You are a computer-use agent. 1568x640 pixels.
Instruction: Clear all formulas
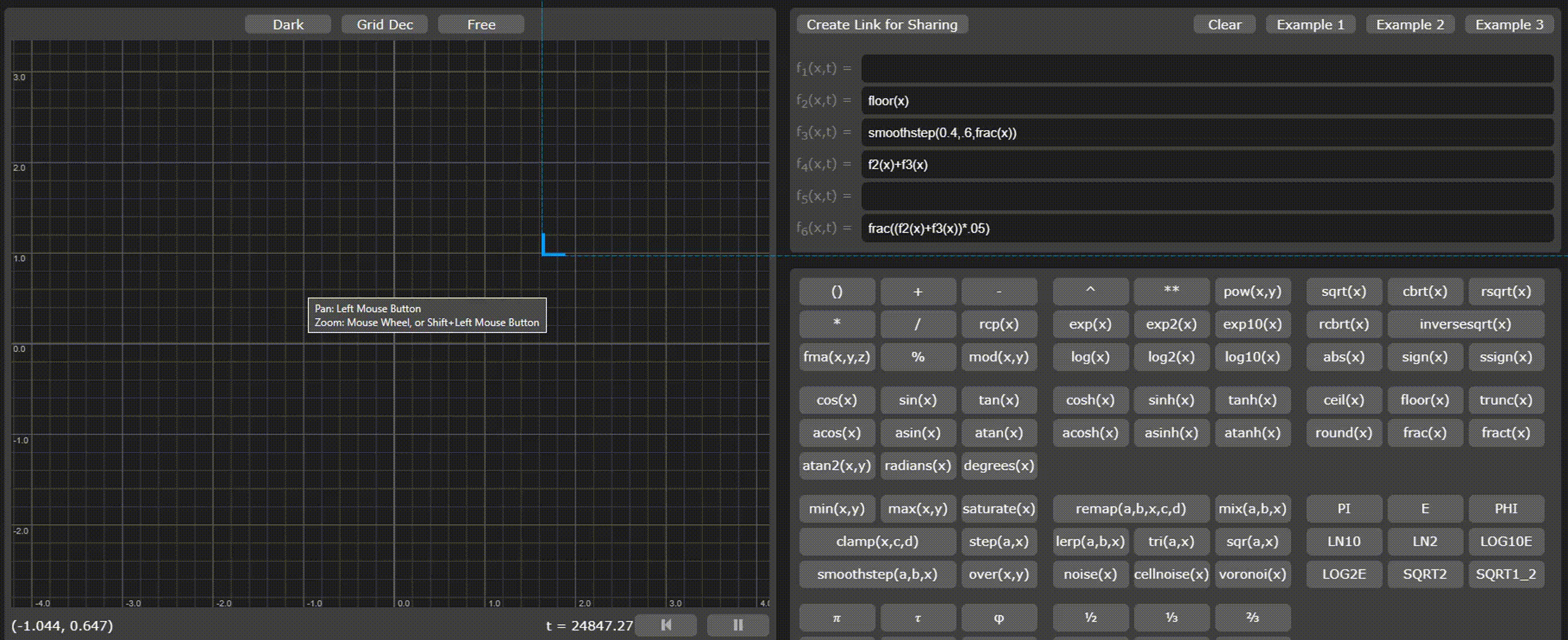click(x=1224, y=24)
